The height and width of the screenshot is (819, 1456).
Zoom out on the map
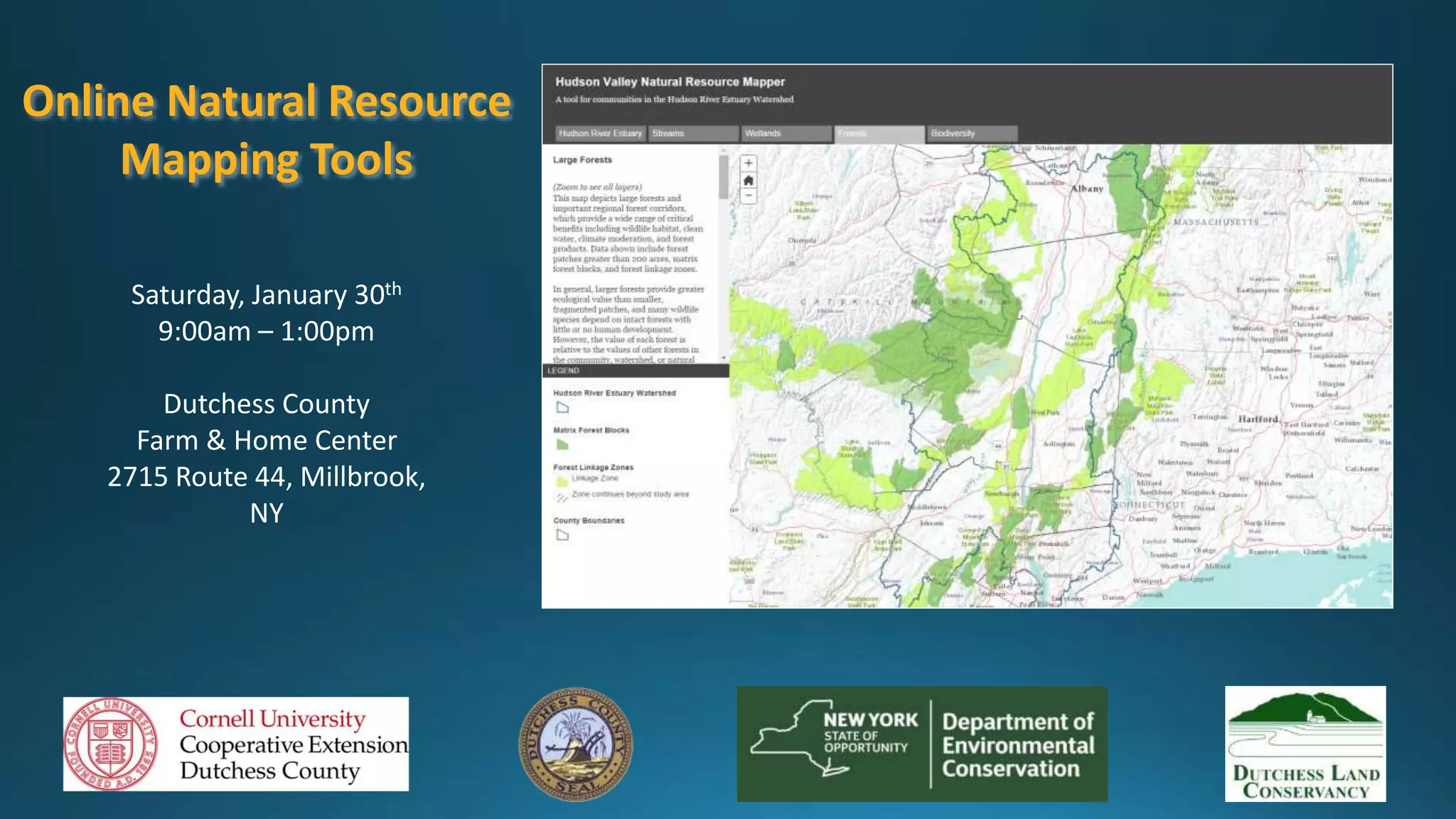tap(748, 197)
